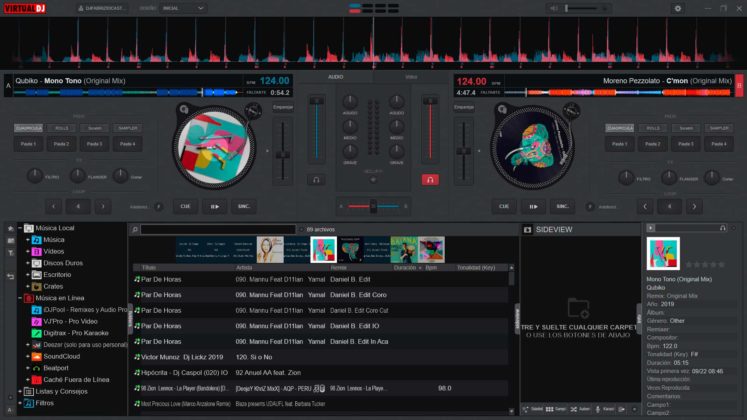Expand the Escritorio folder

click(28, 275)
